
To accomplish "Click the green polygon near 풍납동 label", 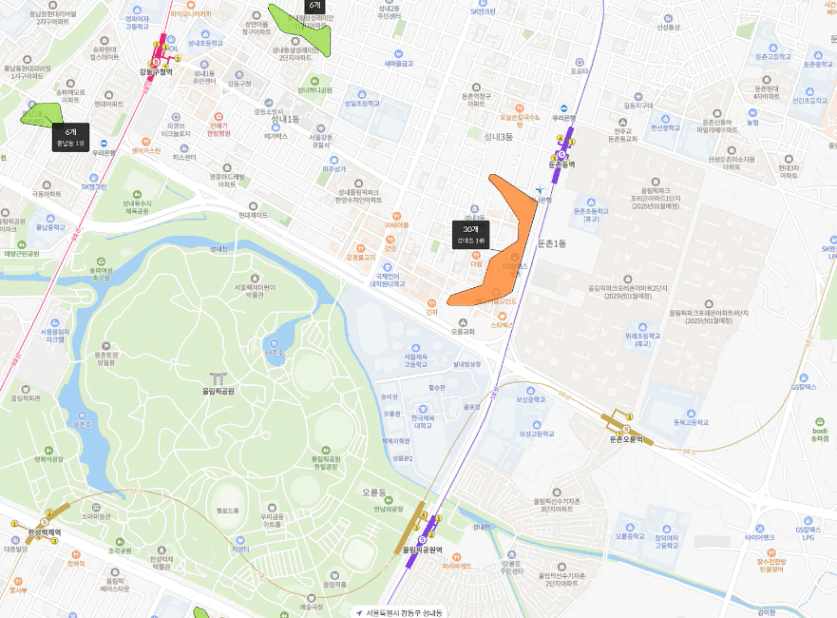I will coord(42,115).
